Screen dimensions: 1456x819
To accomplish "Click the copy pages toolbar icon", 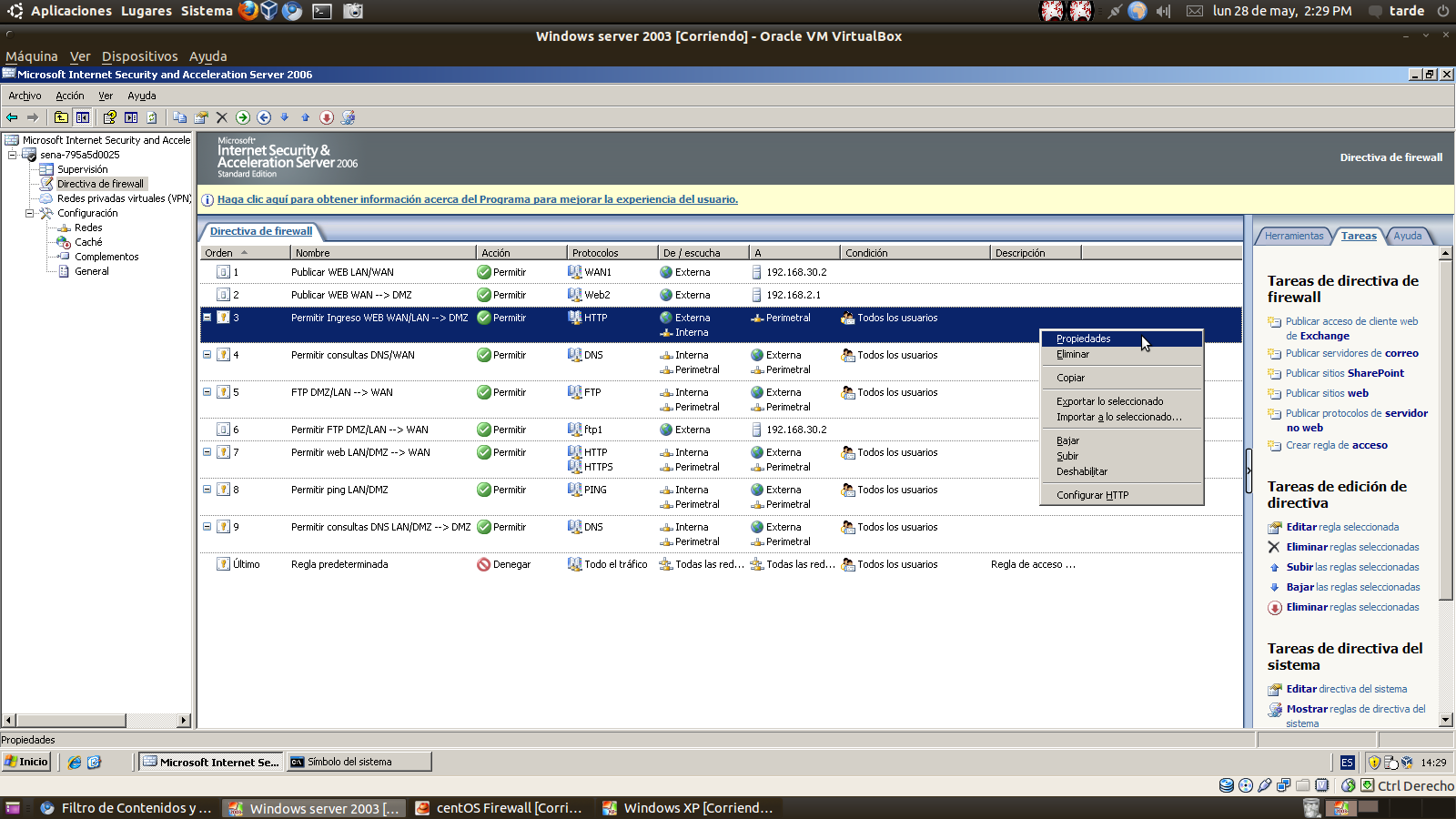I will (x=180, y=117).
